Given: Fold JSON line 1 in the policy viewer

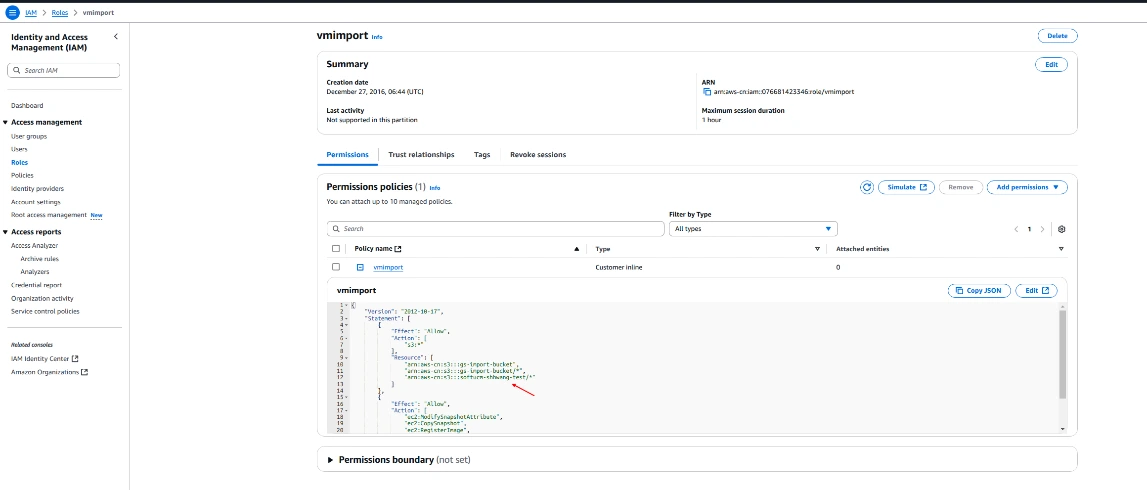Looking at the screenshot, I should 347,304.
